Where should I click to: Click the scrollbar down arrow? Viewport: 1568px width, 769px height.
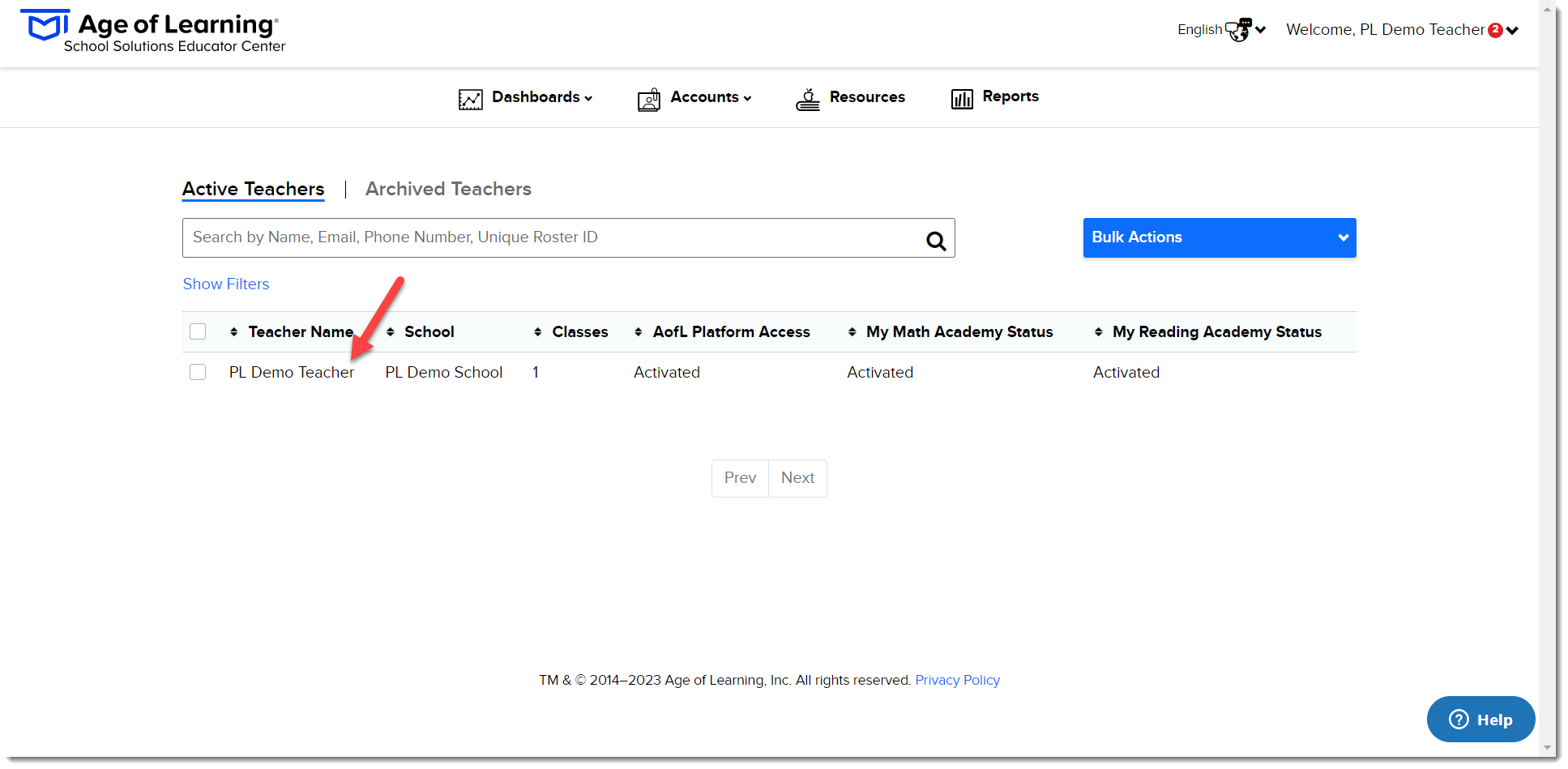coord(1547,748)
